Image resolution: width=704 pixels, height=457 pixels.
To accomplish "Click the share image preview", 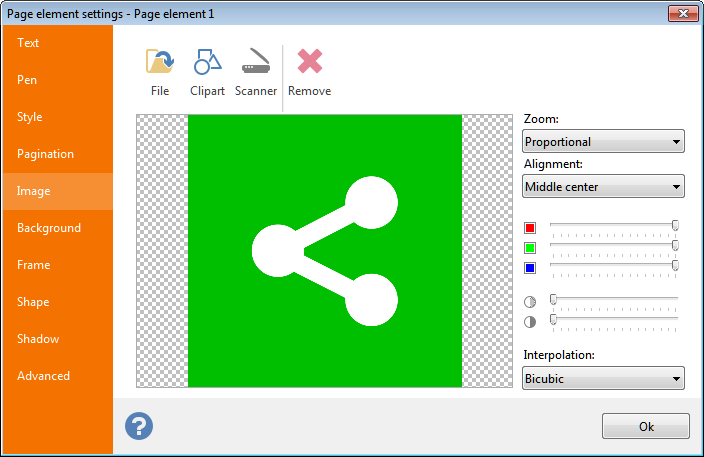I will [x=325, y=251].
